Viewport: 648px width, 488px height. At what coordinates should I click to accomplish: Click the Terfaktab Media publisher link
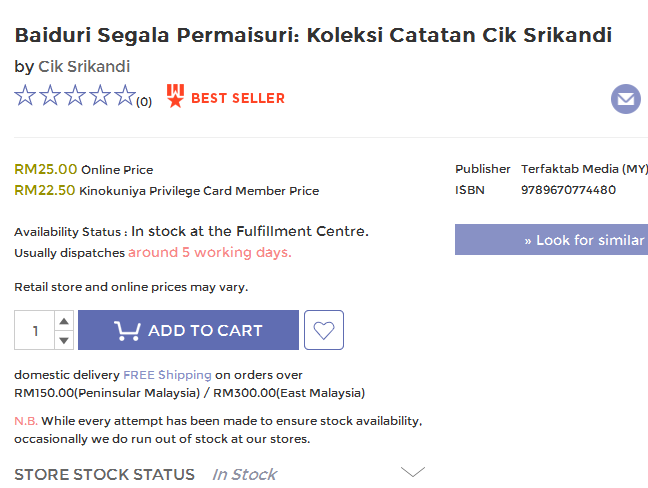tap(584, 169)
